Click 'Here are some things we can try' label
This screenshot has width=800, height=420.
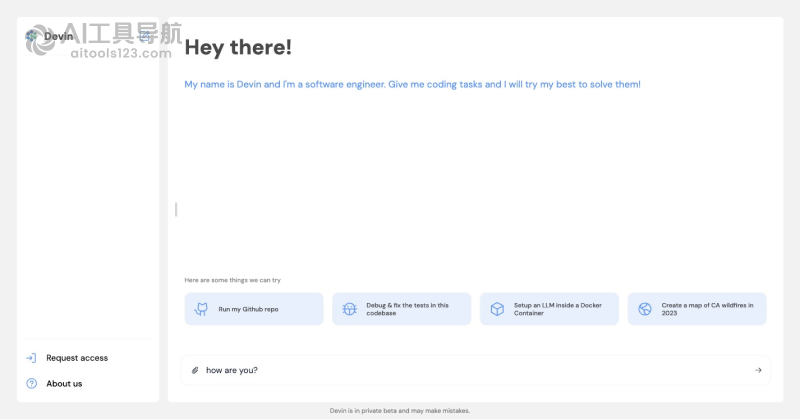(x=233, y=280)
